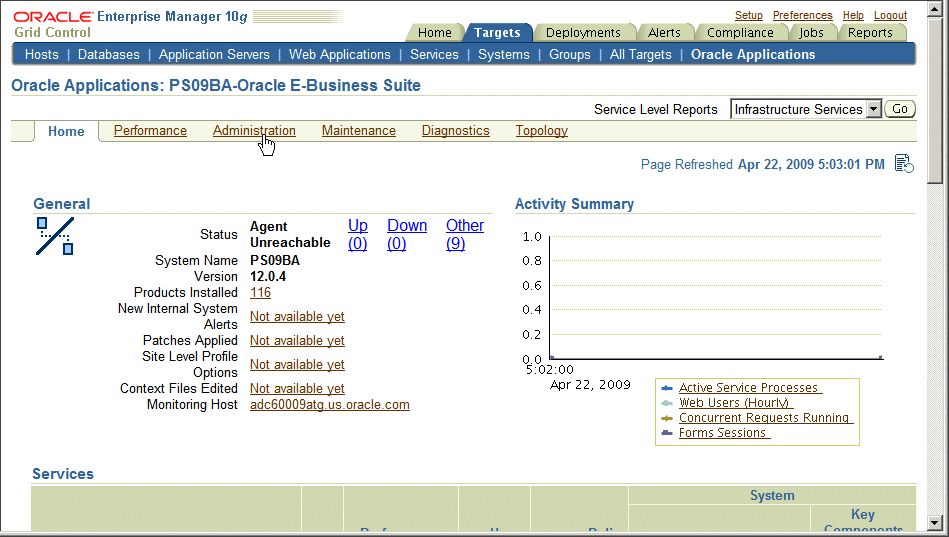Click Not available yet for Context Files Edited
This screenshot has height=537, width=949.
click(x=297, y=389)
